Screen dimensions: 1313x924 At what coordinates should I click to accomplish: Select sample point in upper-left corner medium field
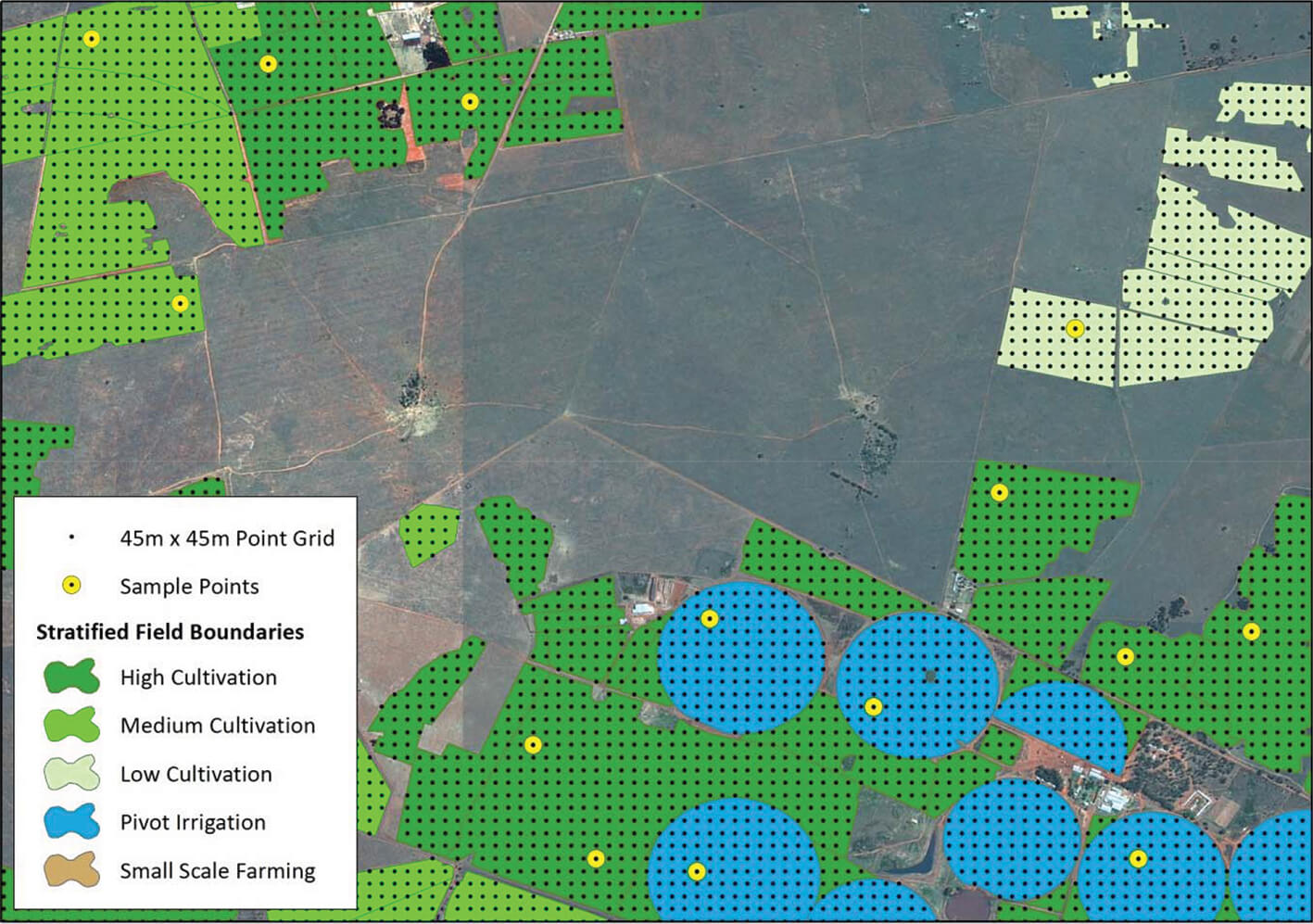(91, 39)
